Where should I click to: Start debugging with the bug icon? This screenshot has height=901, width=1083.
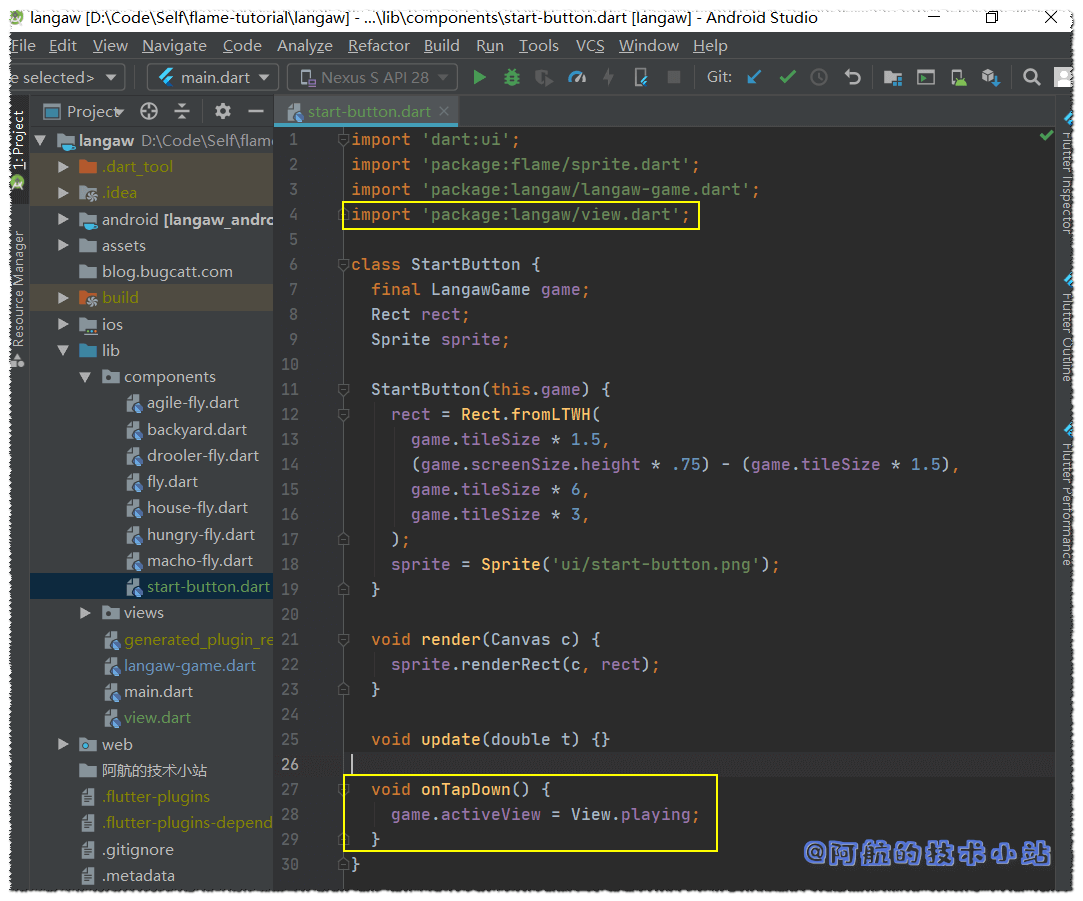(512, 77)
